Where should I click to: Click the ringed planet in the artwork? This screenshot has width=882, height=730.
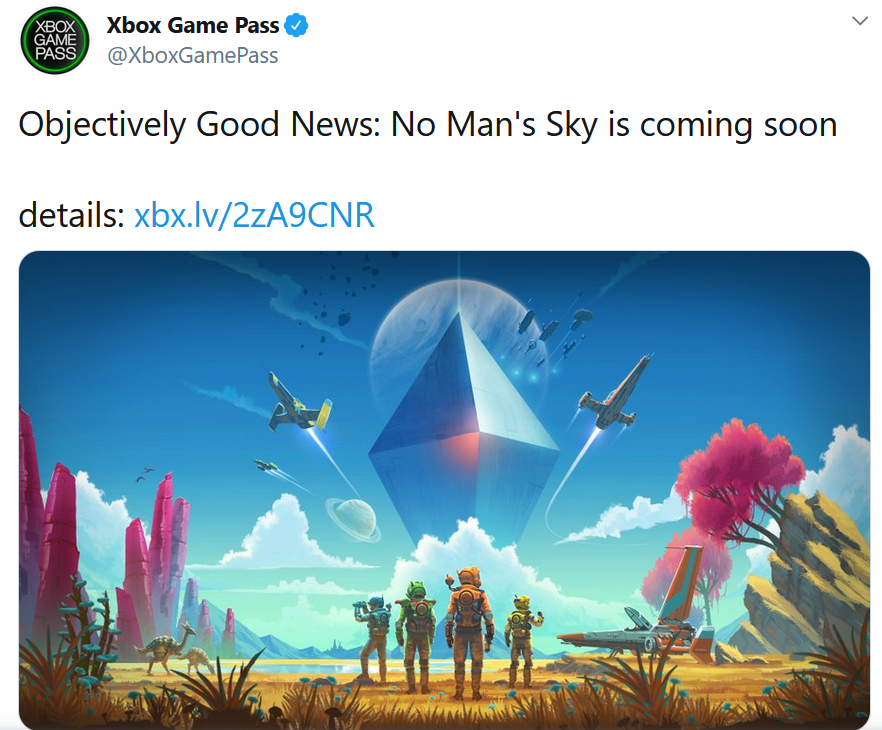pos(353,519)
